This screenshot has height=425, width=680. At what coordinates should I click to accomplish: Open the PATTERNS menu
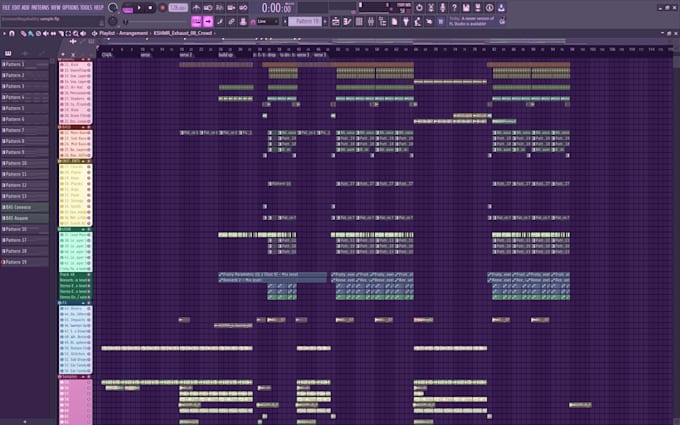(41, 7)
